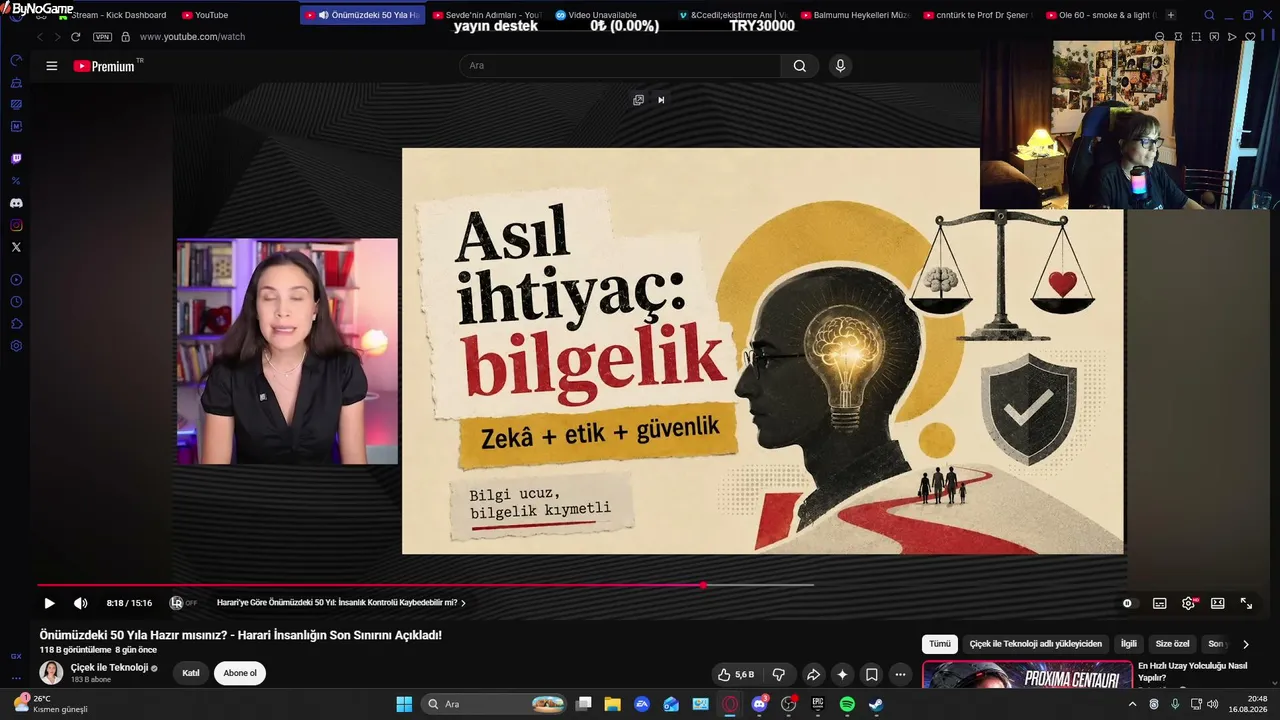The width and height of the screenshot is (1280, 720).
Task: Toggle subtitles in the video player
Action: tap(1160, 603)
